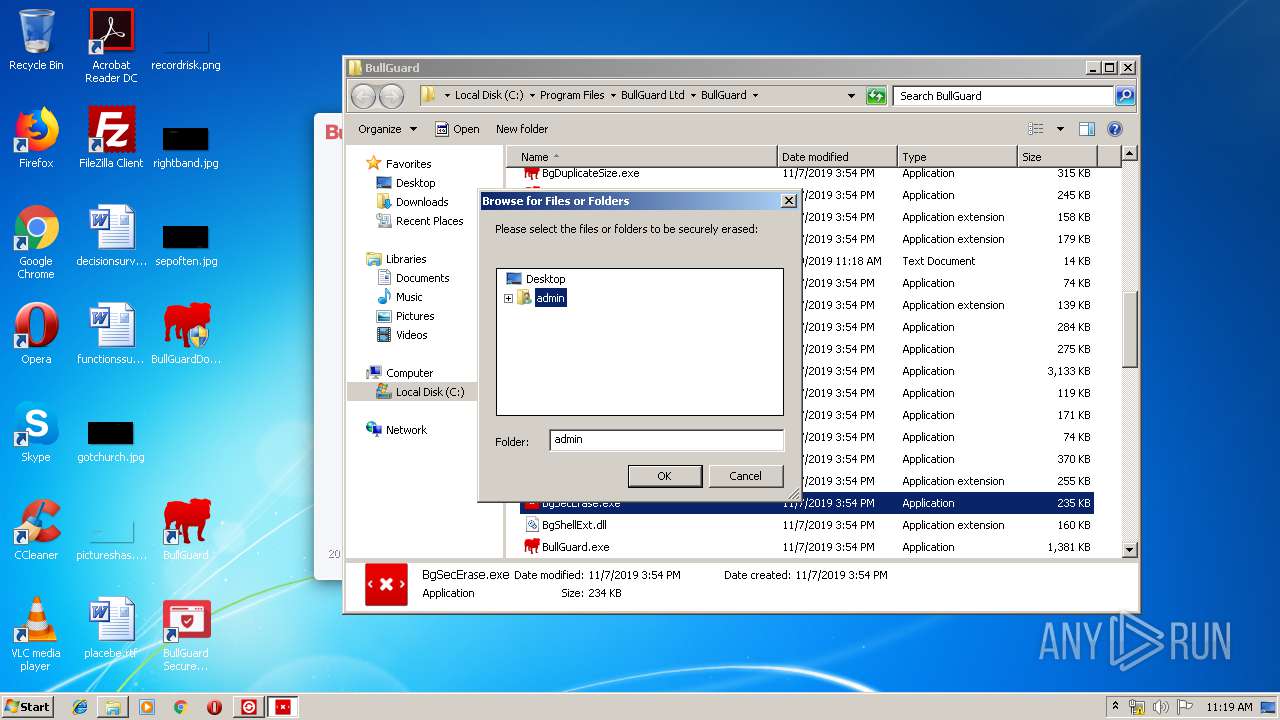Open BullGuard Secure browser shortcut
This screenshot has width=1280, height=720.
coord(186,634)
